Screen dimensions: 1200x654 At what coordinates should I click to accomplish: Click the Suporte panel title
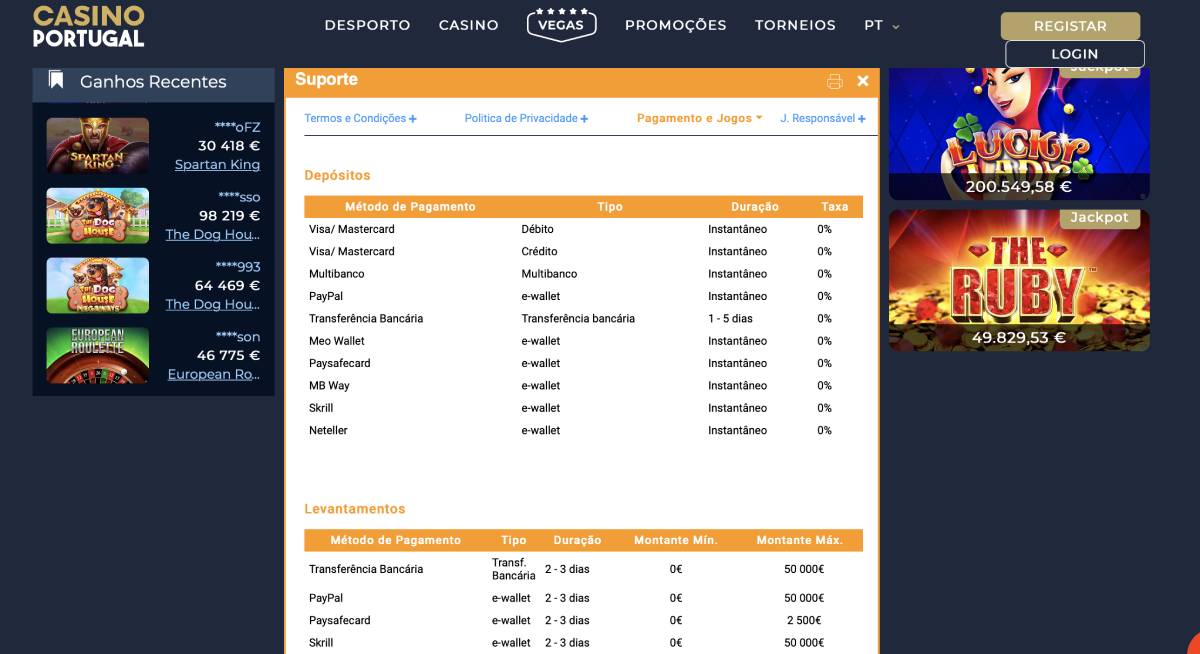tap(326, 80)
